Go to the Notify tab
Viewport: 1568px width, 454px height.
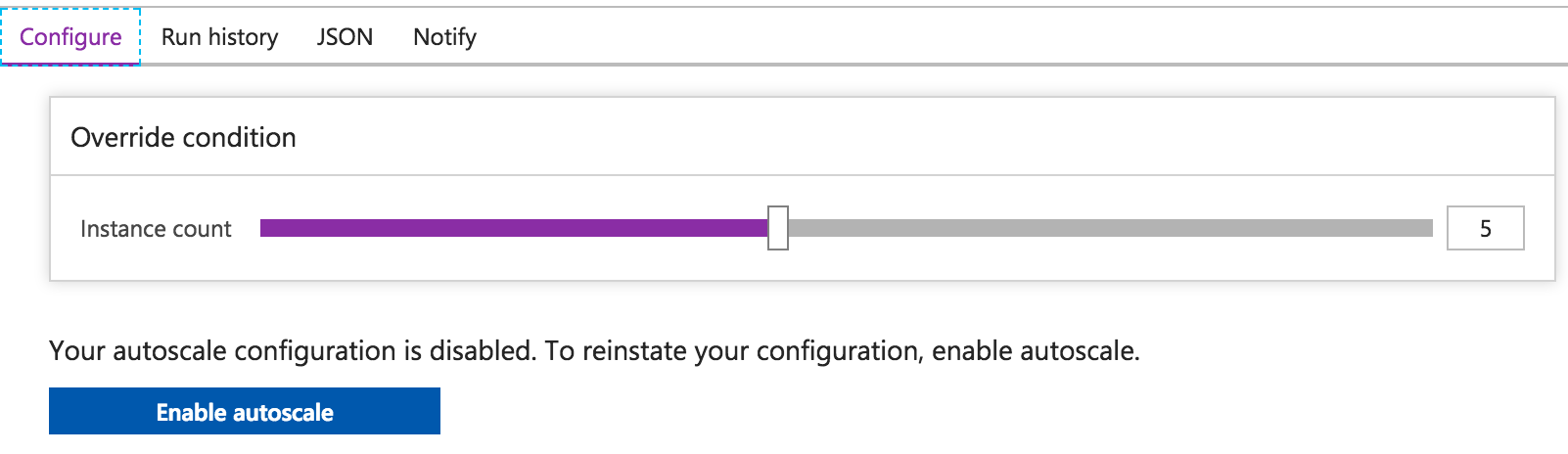[x=444, y=37]
